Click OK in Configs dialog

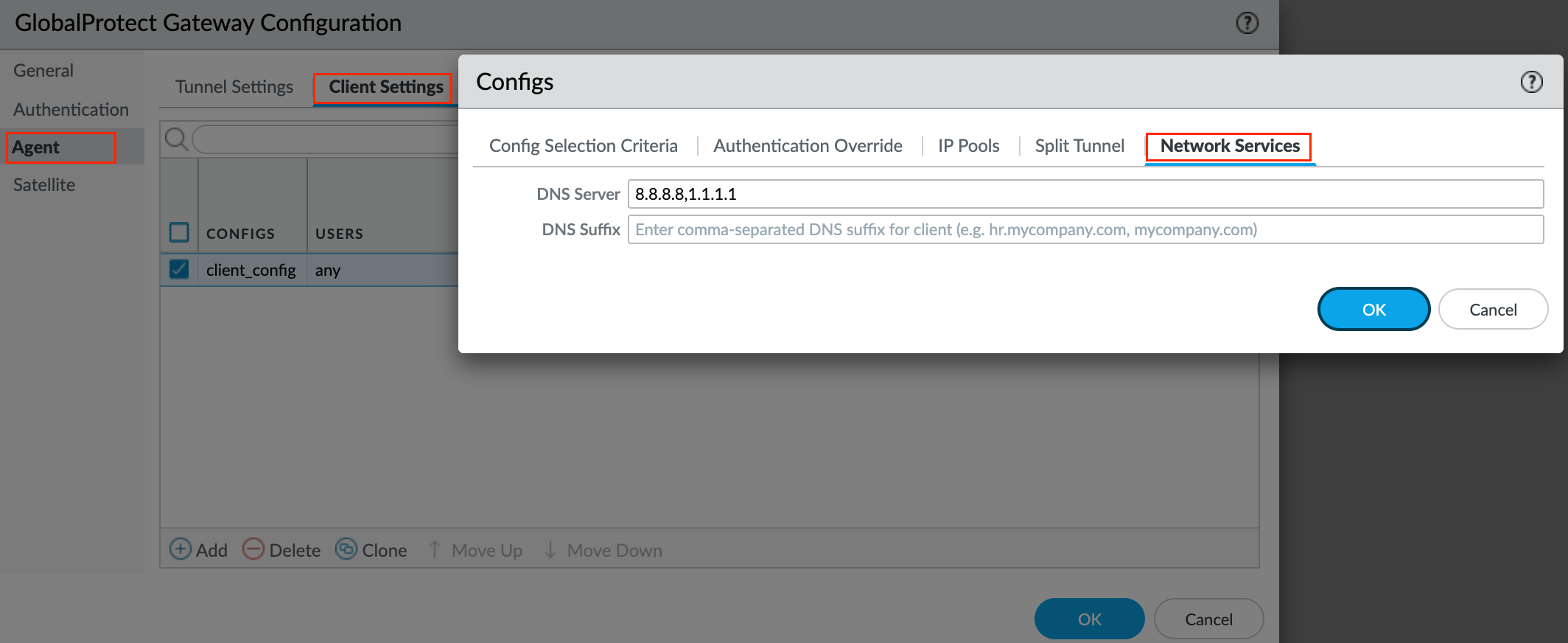[x=1373, y=309]
